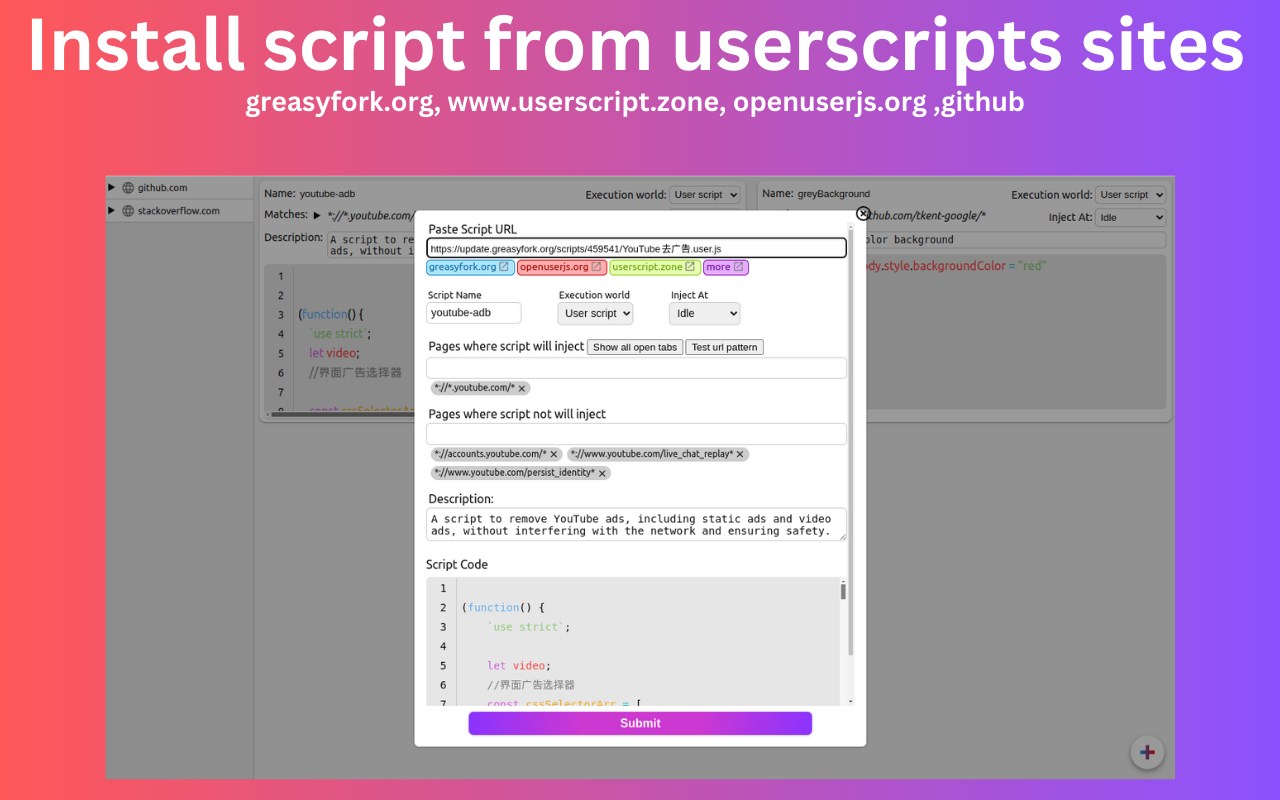Image resolution: width=1280 pixels, height=800 pixels.
Task: Click the 'not will inject' pages input
Action: [x=636, y=434]
